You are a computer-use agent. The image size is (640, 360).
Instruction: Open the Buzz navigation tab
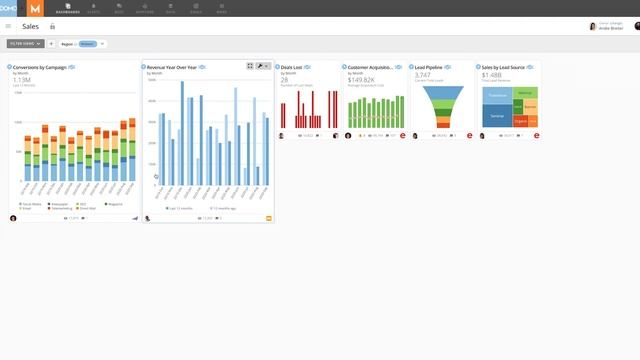click(119, 8)
